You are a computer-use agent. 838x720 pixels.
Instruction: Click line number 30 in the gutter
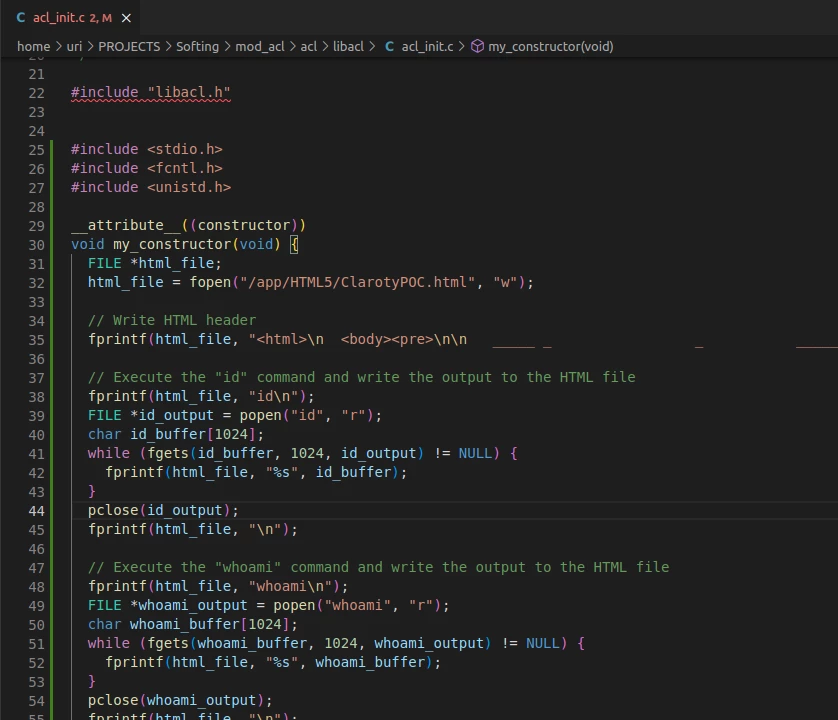click(x=36, y=244)
